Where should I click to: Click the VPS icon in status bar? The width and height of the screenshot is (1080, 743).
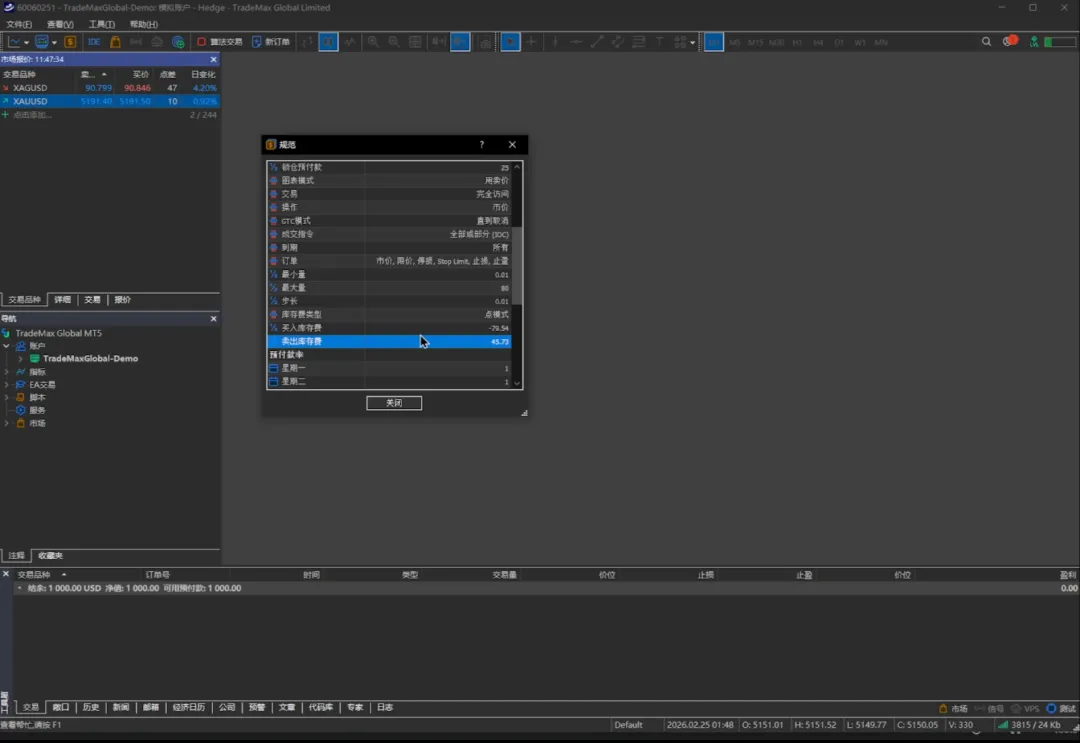point(1024,708)
